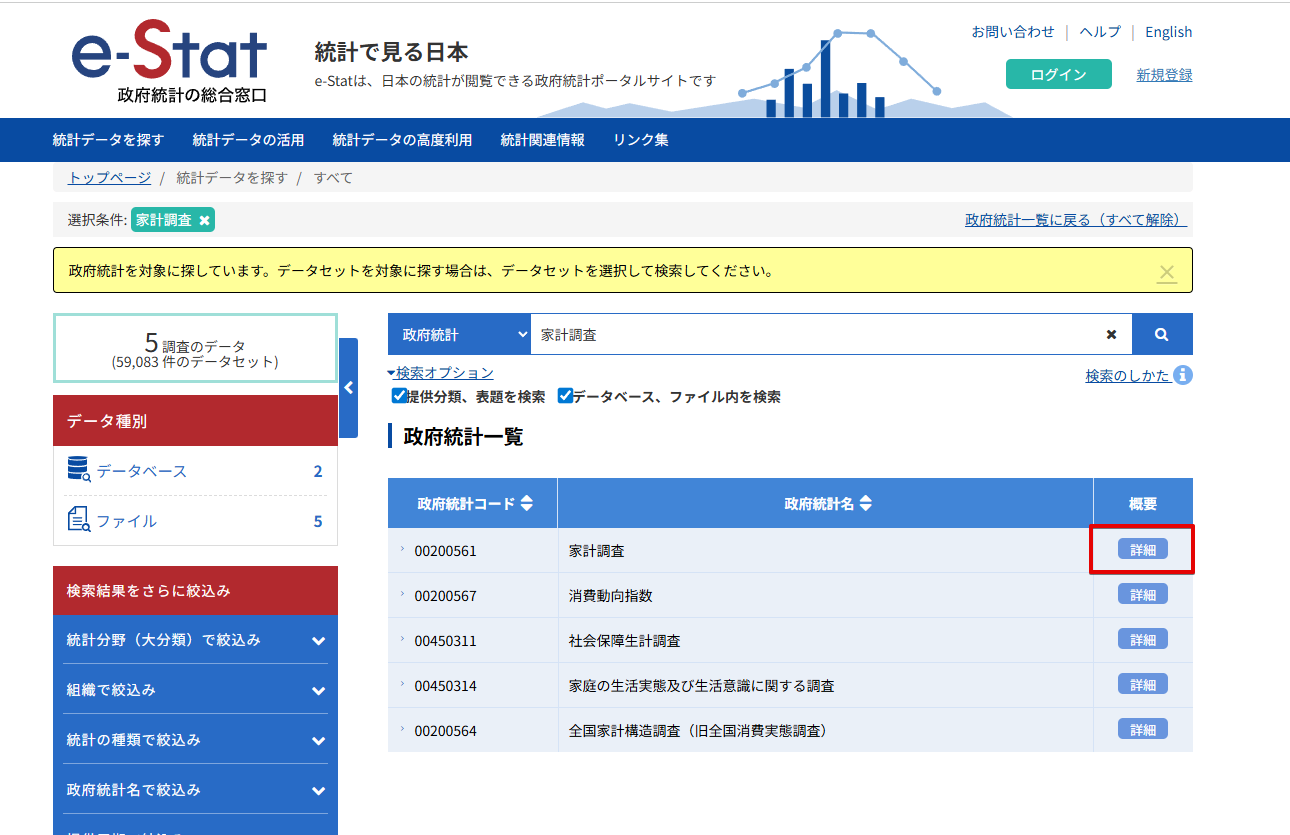Disable データベース、ファイル内を検索
Viewport: 1290px width, 835px height.
click(565, 395)
